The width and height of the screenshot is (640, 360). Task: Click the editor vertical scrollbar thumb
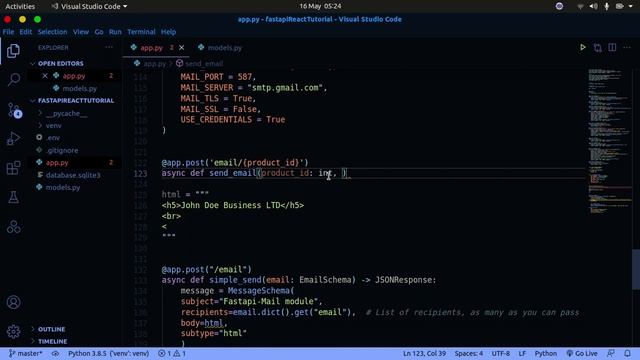point(636,269)
